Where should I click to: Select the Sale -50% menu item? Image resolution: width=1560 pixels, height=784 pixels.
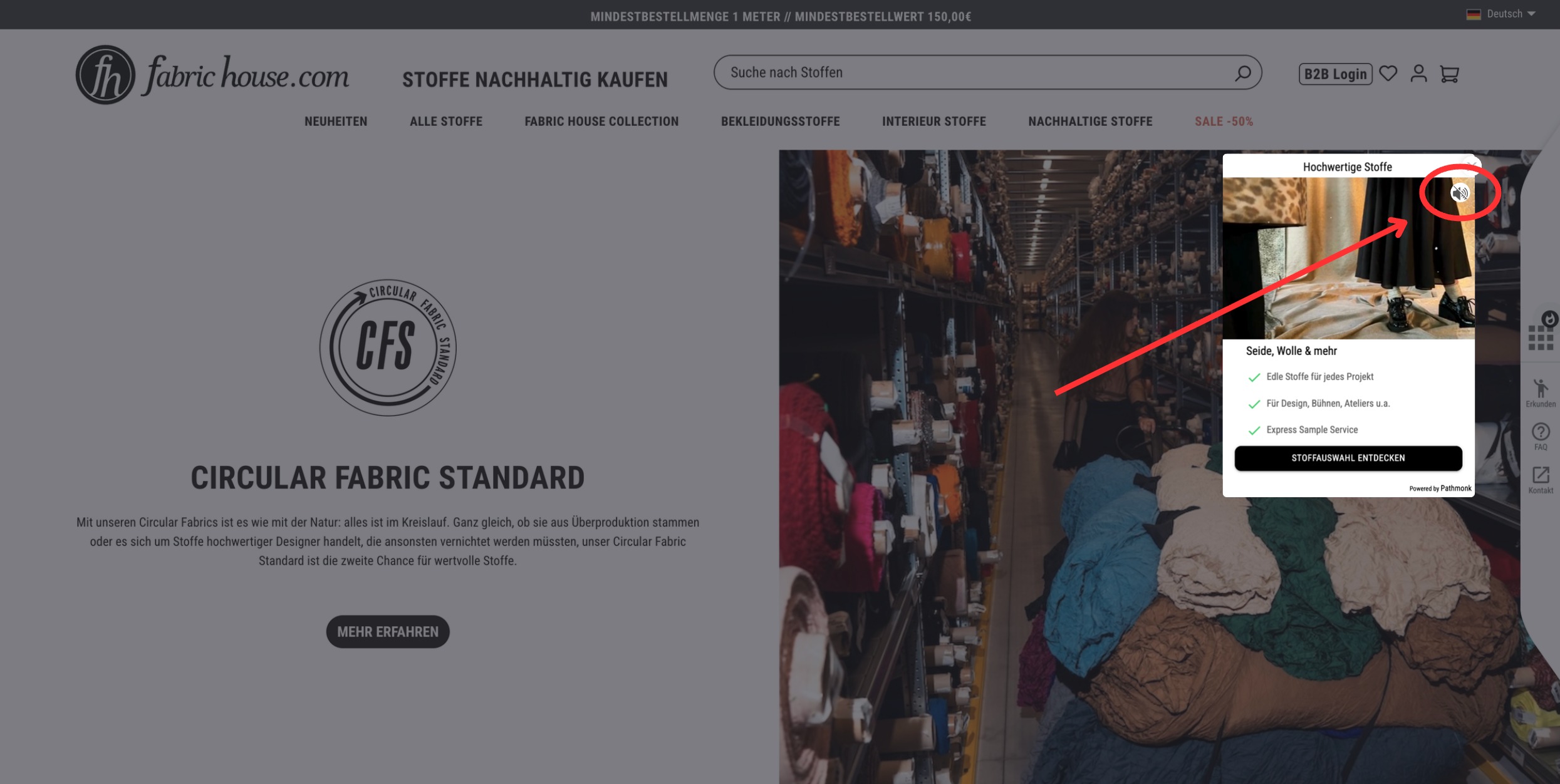click(1224, 121)
